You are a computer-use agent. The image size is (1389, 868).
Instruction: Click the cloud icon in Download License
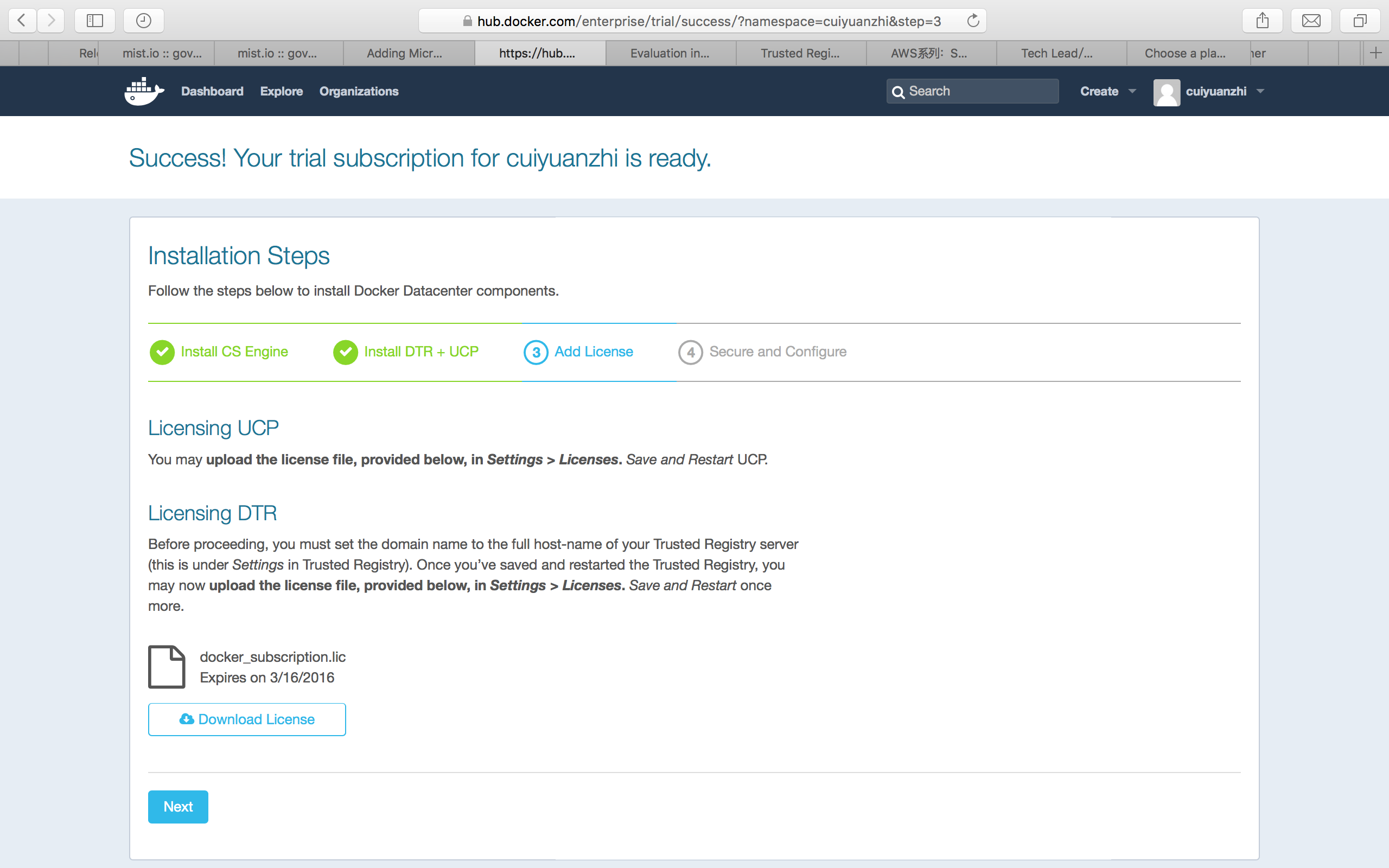pos(187,719)
